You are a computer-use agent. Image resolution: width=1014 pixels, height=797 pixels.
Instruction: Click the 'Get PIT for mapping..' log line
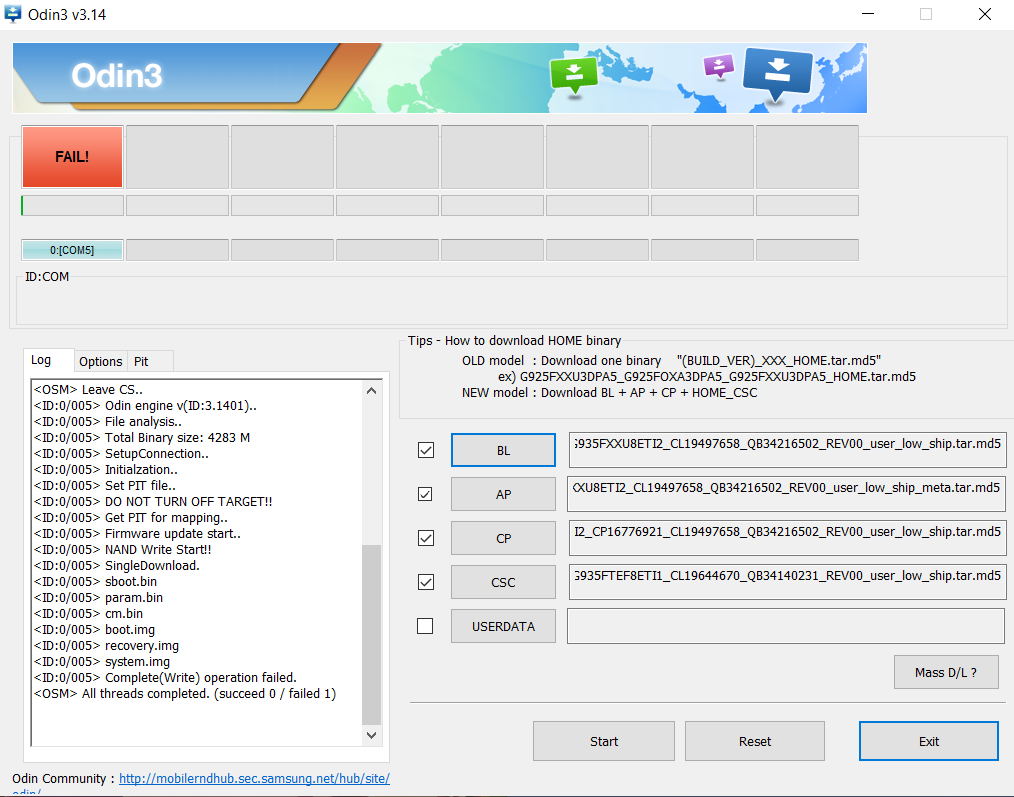pyautogui.click(x=131, y=518)
